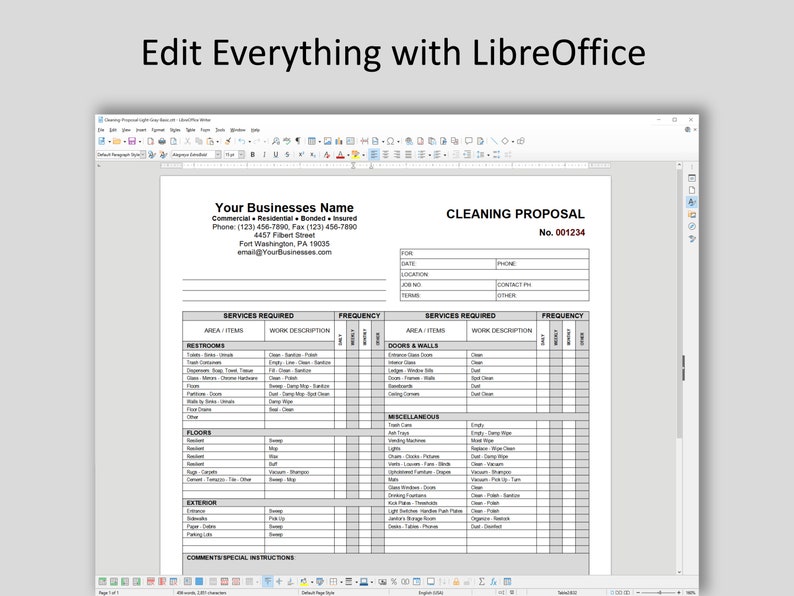Image resolution: width=794 pixels, height=596 pixels.
Task: Toggle Center horizontally paragraph alignment
Action: [x=385, y=154]
